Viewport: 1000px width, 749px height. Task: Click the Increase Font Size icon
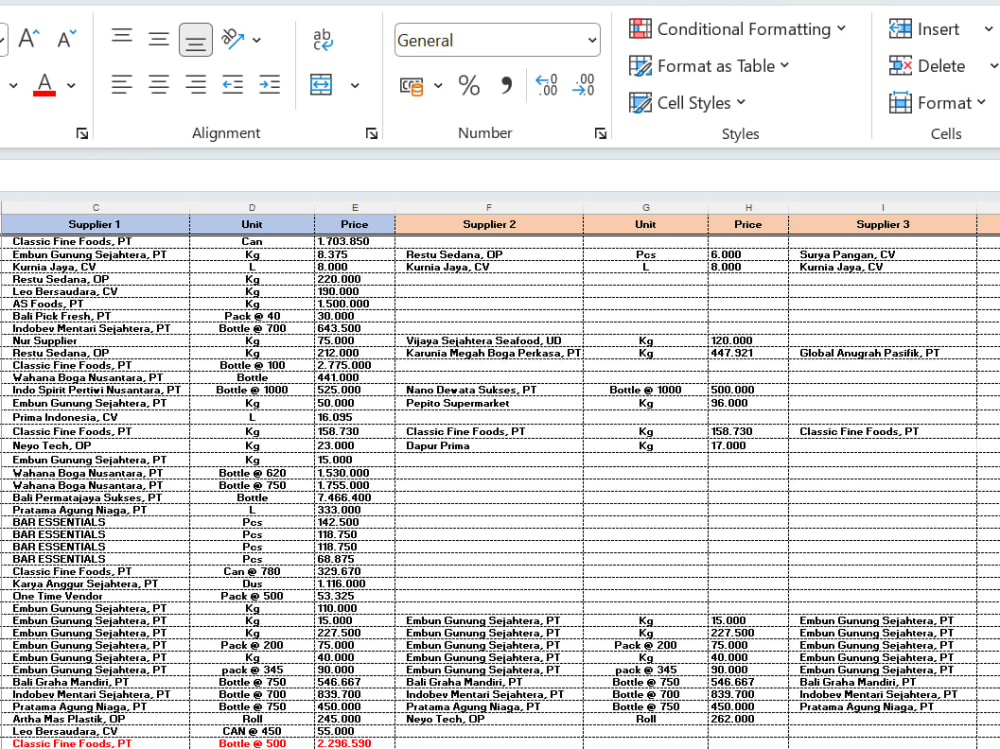point(29,40)
